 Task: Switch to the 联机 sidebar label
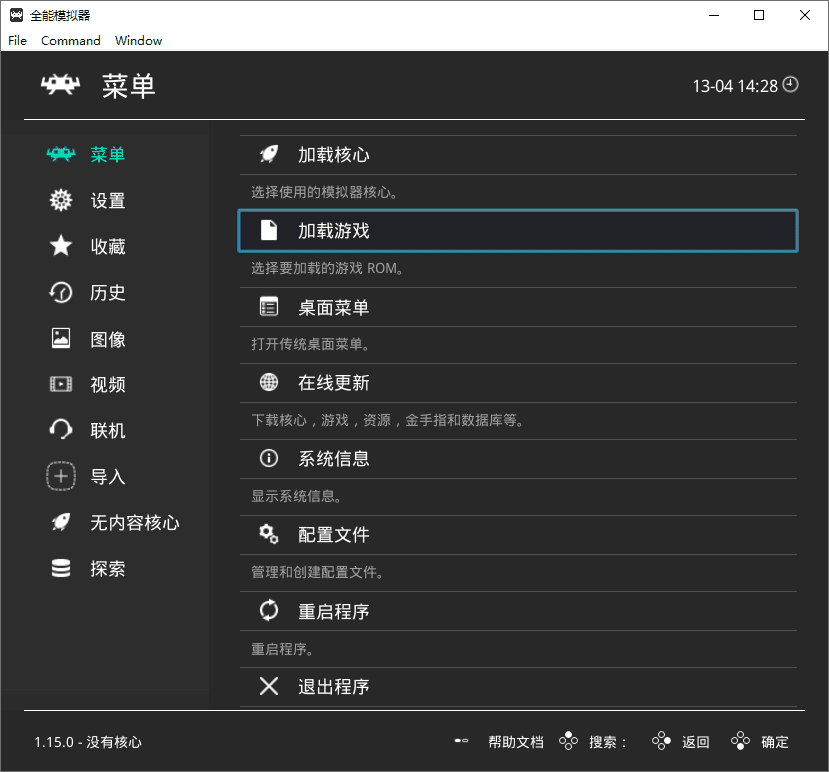pyautogui.click(x=108, y=430)
